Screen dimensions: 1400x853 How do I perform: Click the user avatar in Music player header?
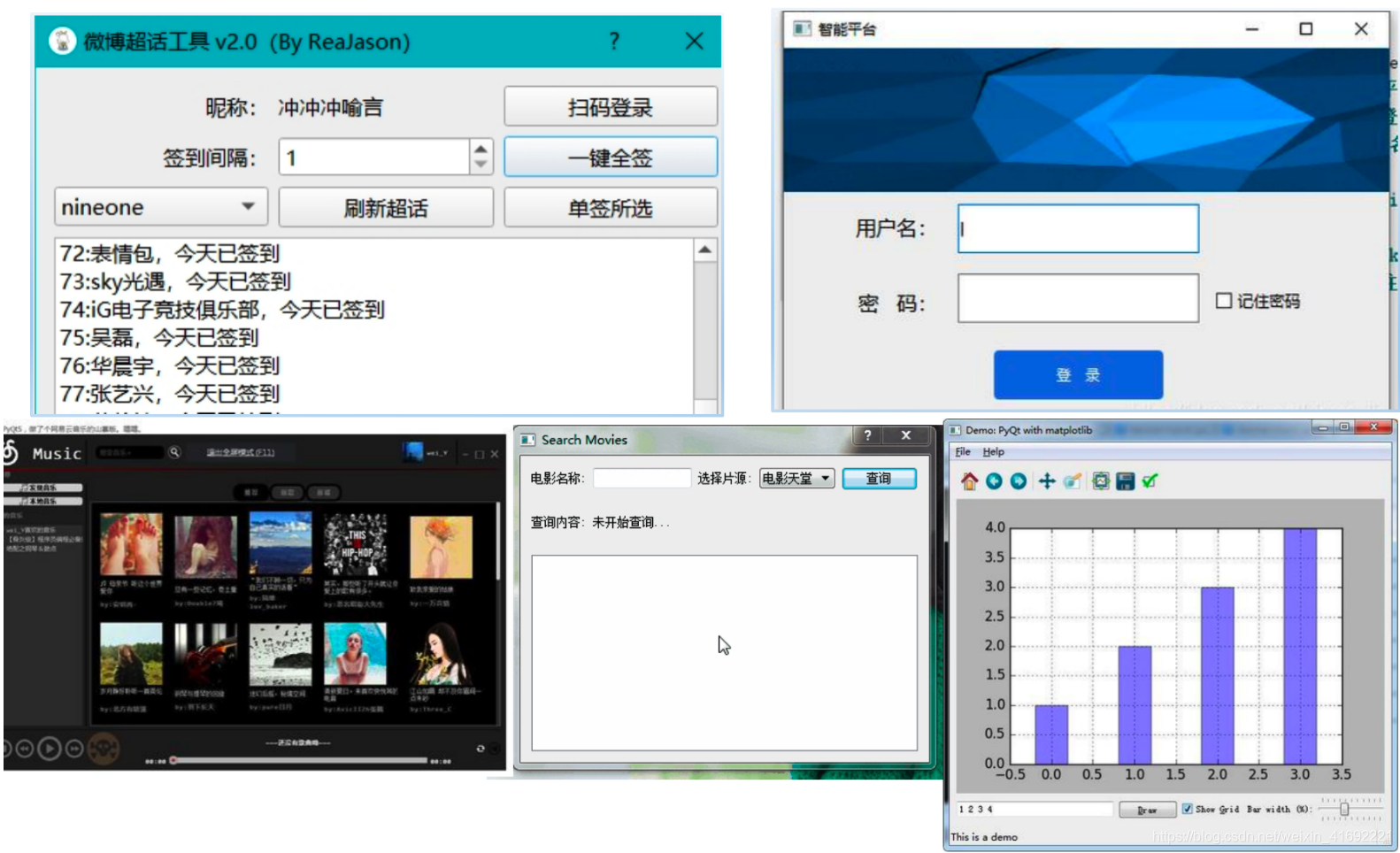[x=413, y=451]
